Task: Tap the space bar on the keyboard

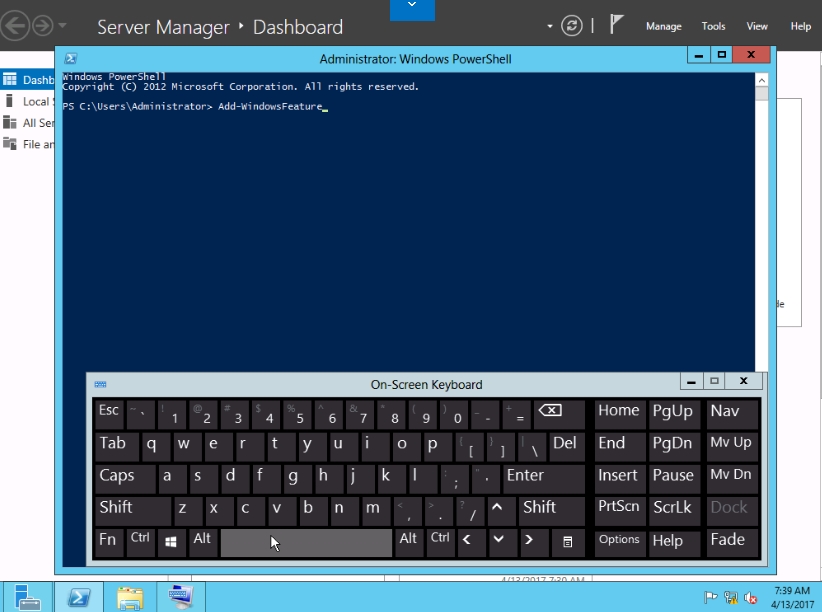Action: (x=306, y=542)
